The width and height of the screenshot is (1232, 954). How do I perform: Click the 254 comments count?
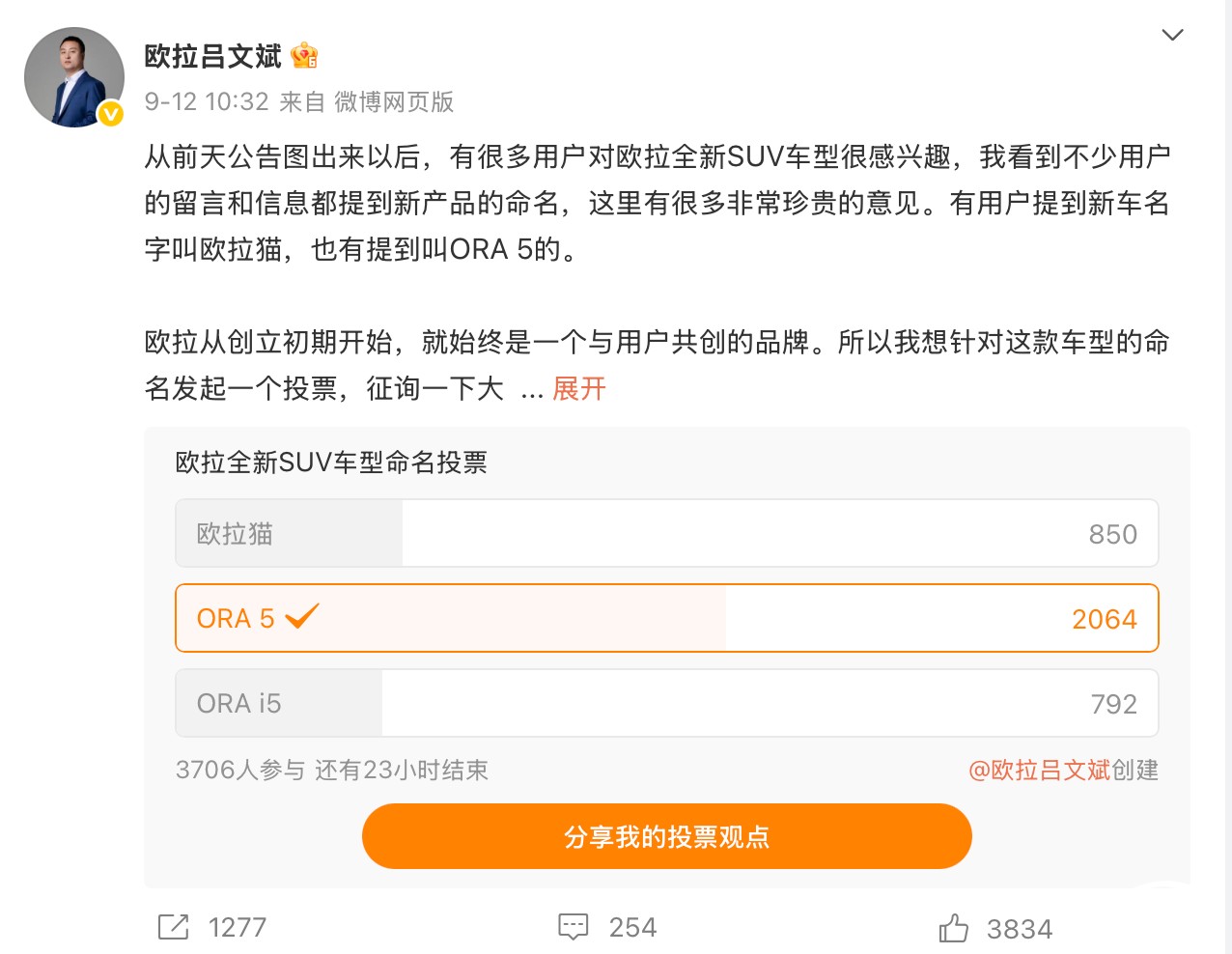click(x=633, y=927)
